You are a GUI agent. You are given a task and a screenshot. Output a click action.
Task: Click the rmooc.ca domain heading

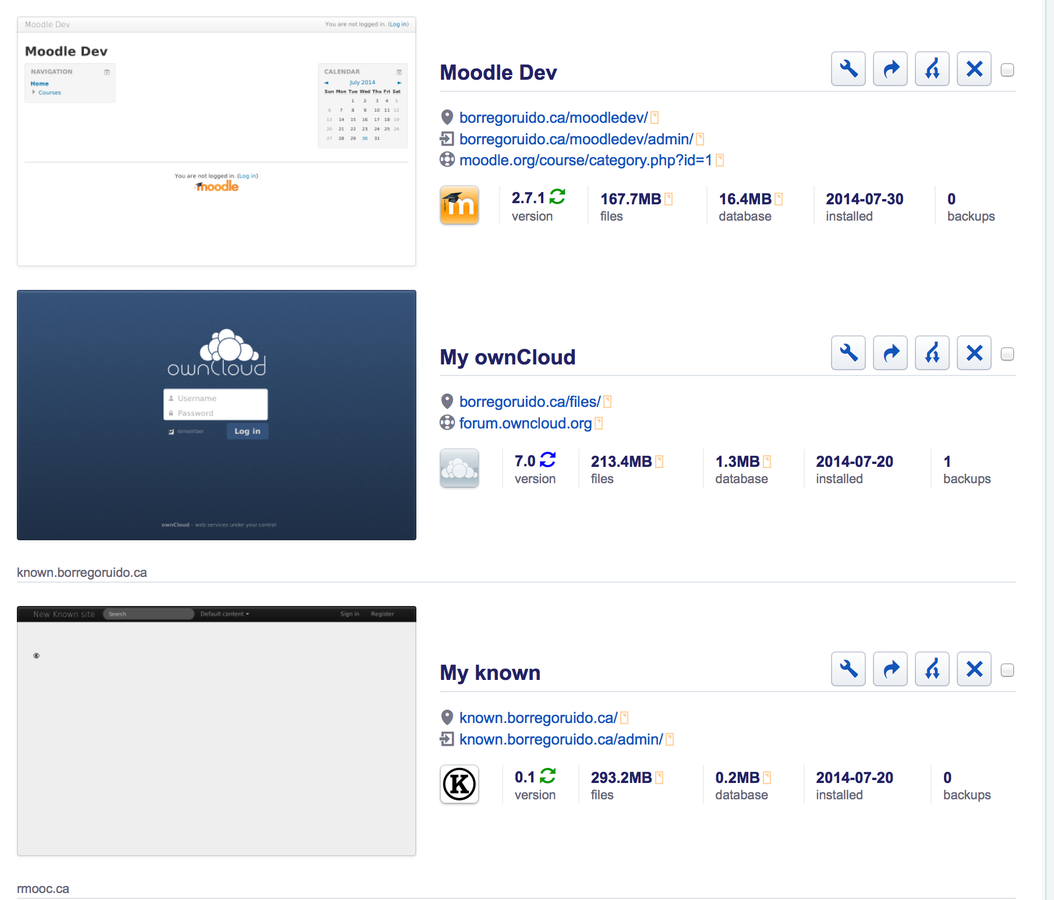pos(43,889)
